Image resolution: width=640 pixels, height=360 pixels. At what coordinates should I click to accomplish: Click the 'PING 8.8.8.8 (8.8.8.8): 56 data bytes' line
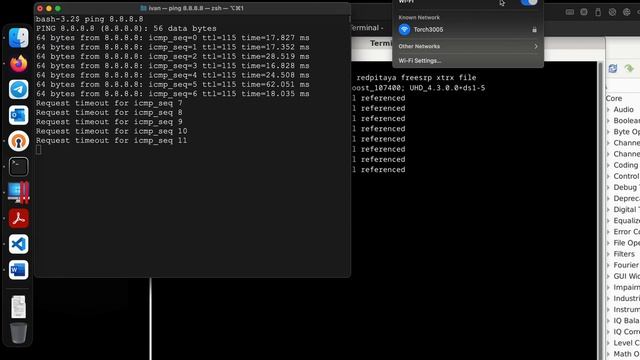tap(126, 29)
